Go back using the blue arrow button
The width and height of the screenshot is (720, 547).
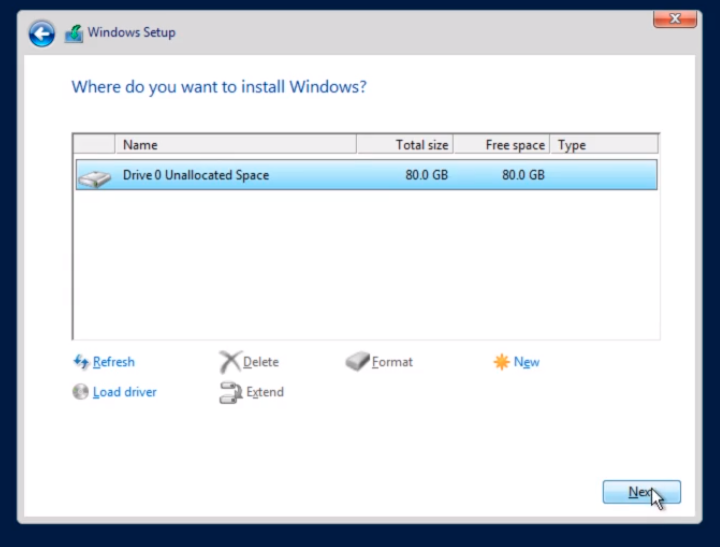tap(41, 33)
